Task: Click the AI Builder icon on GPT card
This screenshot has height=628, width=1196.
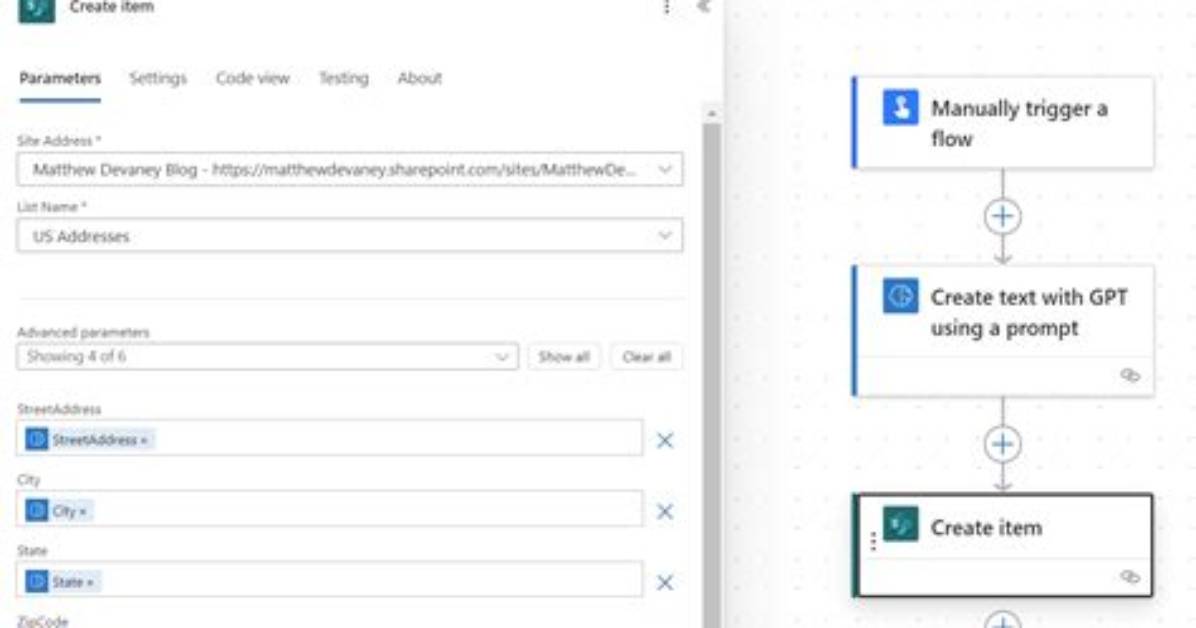Action: point(901,295)
